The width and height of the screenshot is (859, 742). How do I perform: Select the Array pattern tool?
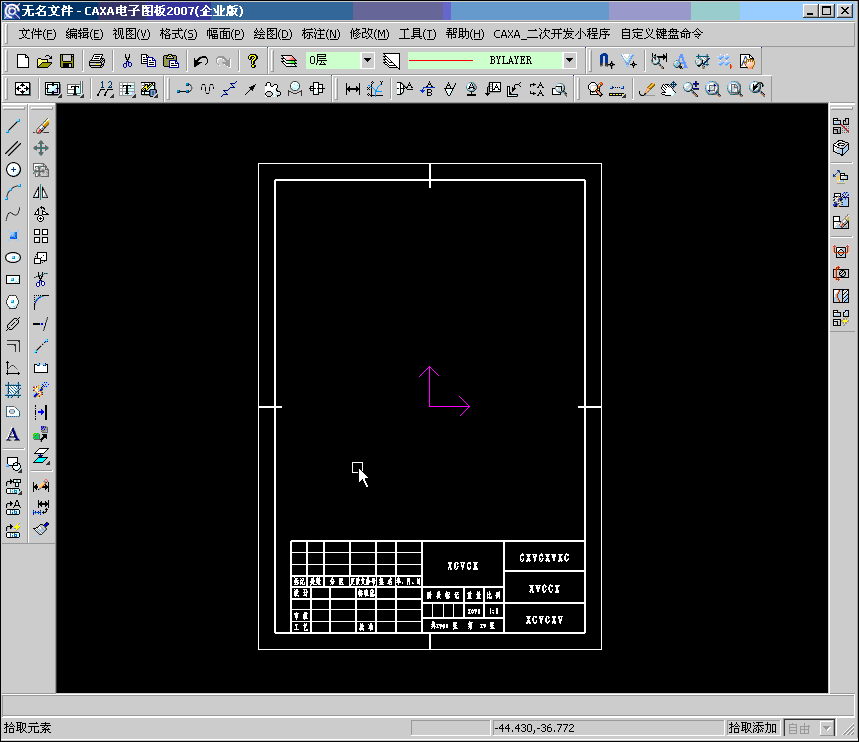pos(41,236)
